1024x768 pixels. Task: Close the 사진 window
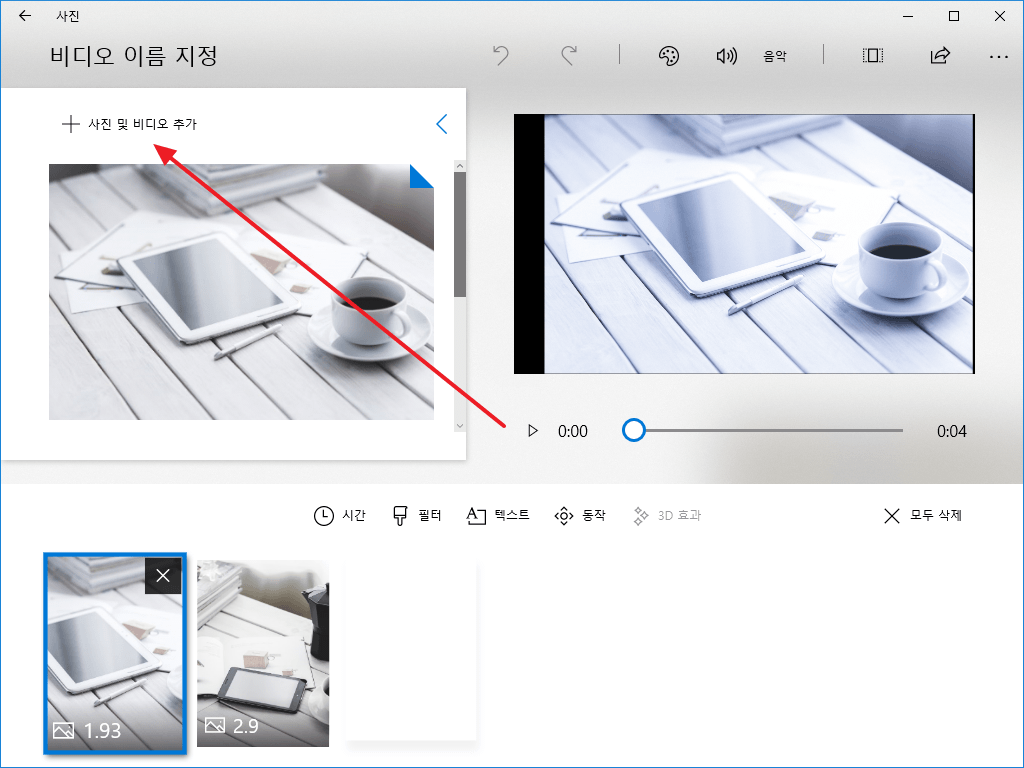click(x=999, y=16)
